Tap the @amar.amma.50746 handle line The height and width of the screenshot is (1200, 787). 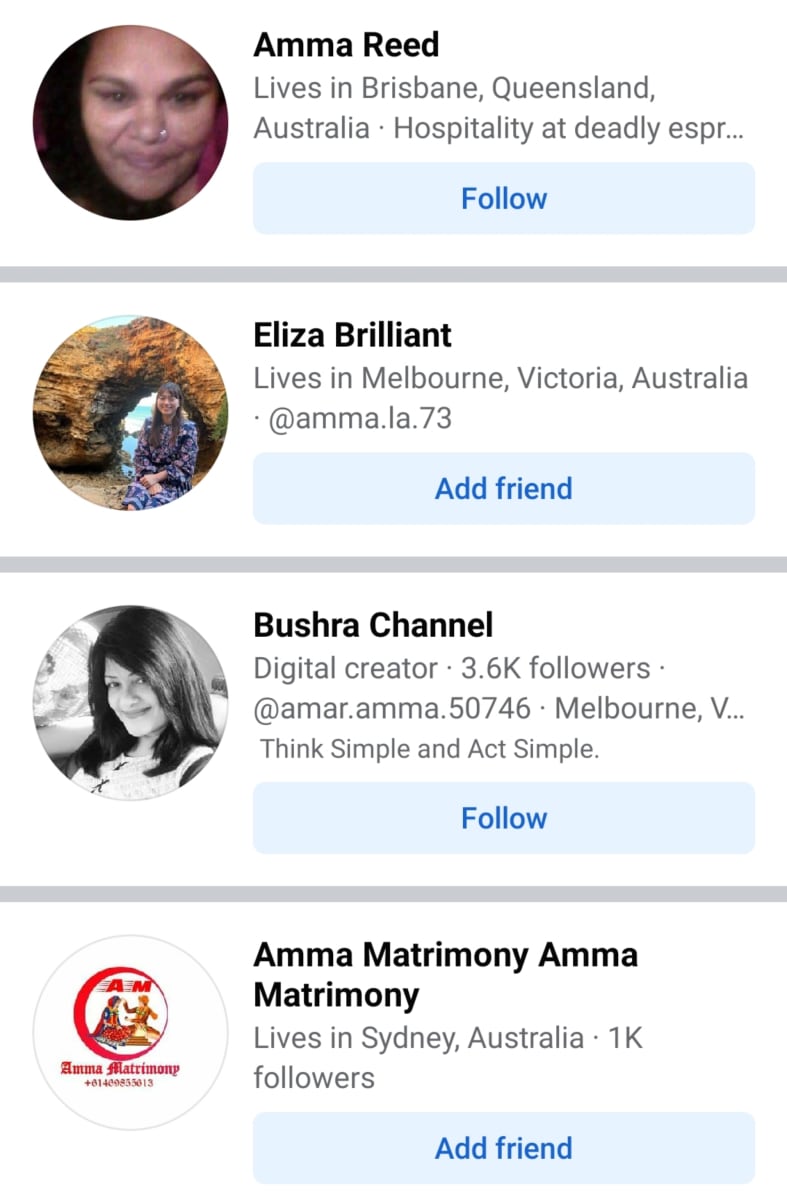point(392,709)
